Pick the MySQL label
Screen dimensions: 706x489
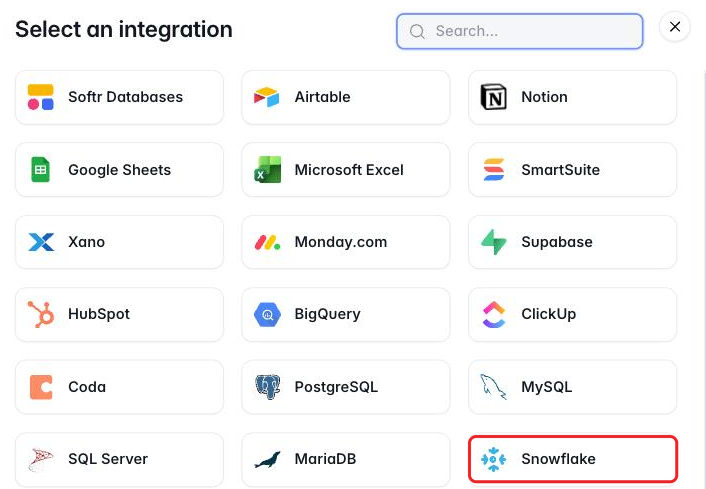point(547,387)
